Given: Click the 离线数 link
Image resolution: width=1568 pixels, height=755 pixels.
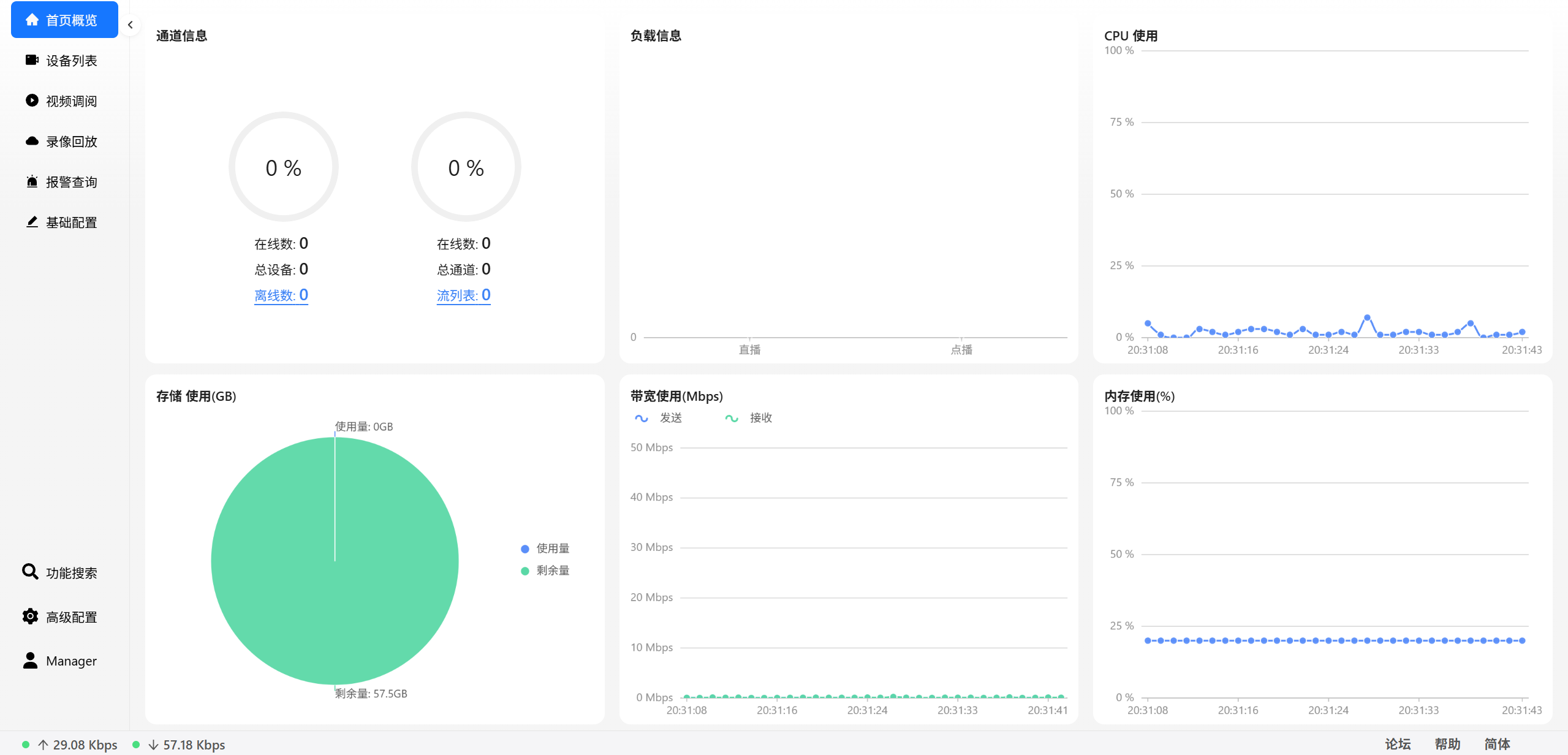Looking at the screenshot, I should (x=281, y=295).
